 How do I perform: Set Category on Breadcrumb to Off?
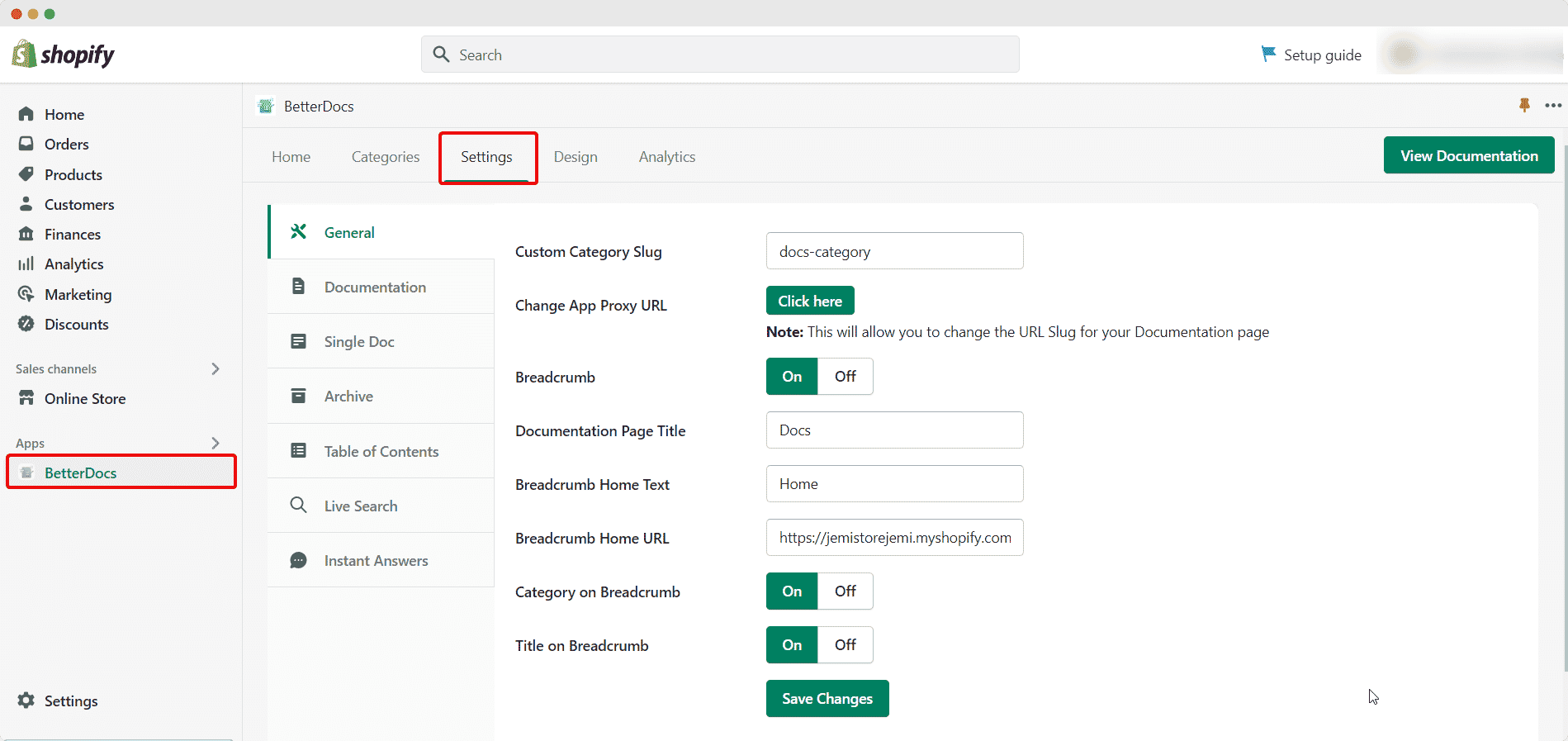tap(846, 591)
